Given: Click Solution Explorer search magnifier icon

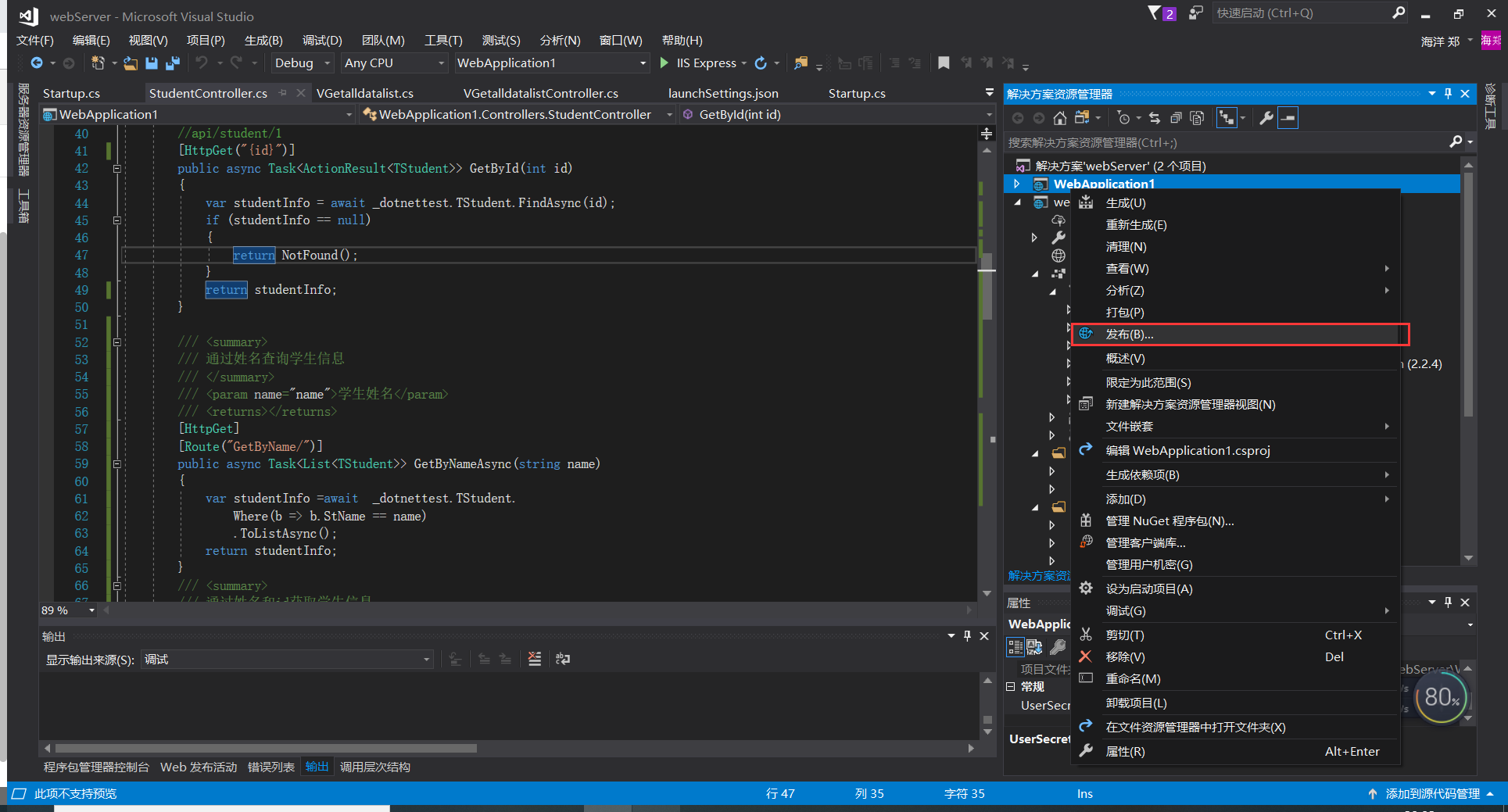Looking at the screenshot, I should point(1456,141).
